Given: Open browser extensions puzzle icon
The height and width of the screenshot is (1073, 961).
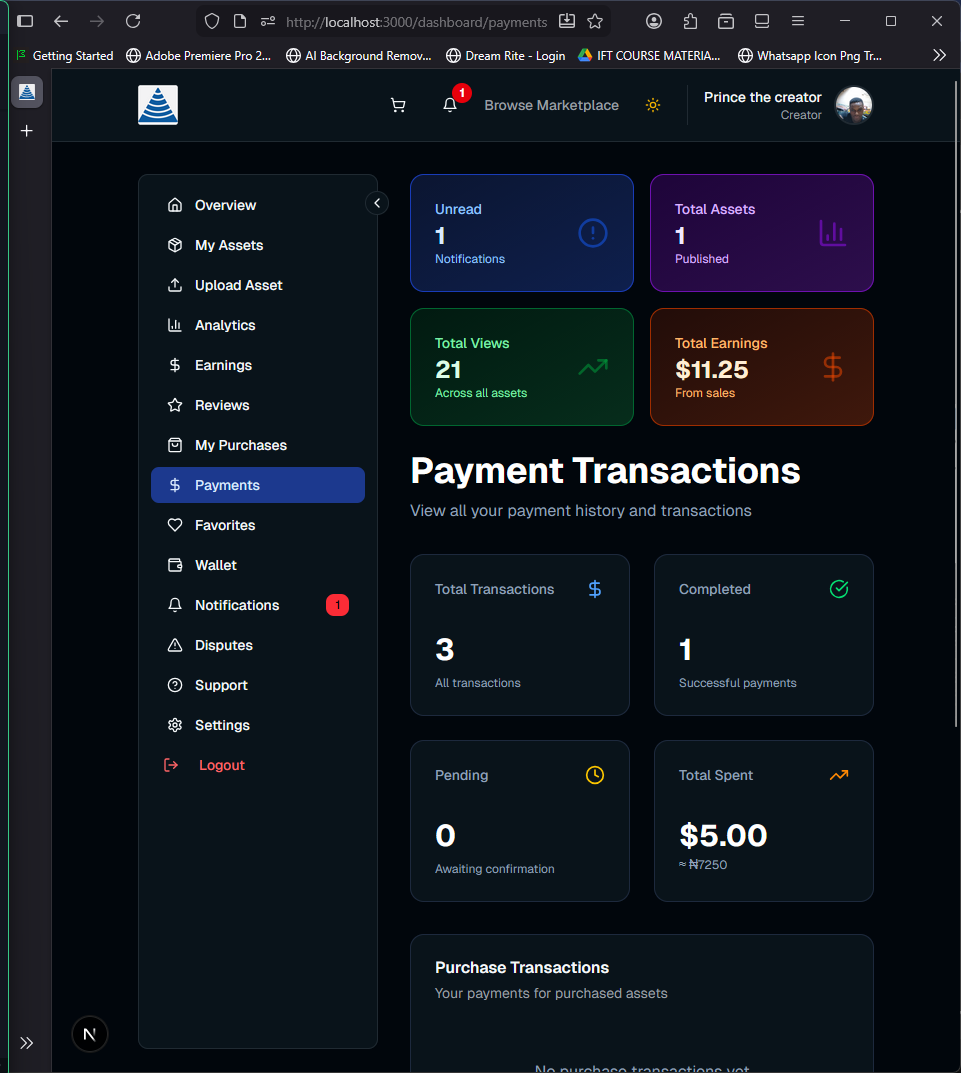Looking at the screenshot, I should click(x=690, y=21).
